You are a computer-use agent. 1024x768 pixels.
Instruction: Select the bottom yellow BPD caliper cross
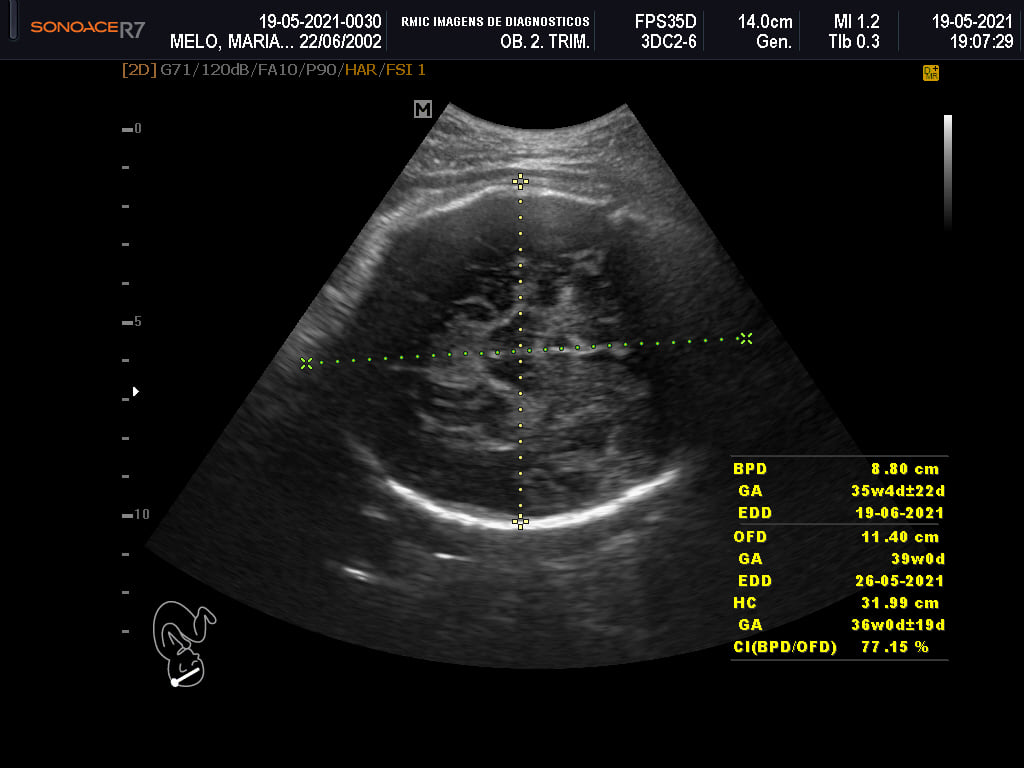[x=520, y=521]
